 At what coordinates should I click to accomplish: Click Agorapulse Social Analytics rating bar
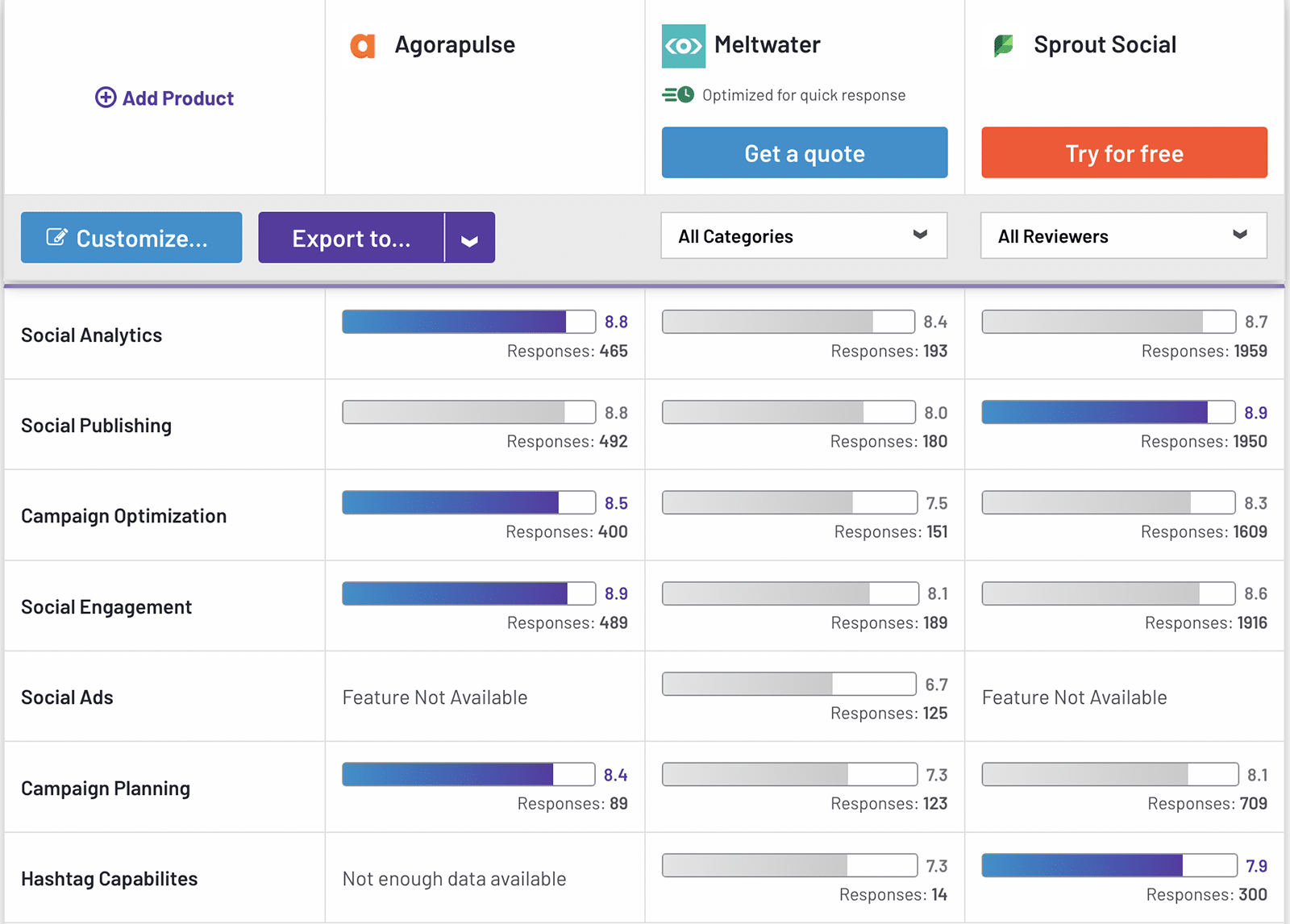[468, 322]
